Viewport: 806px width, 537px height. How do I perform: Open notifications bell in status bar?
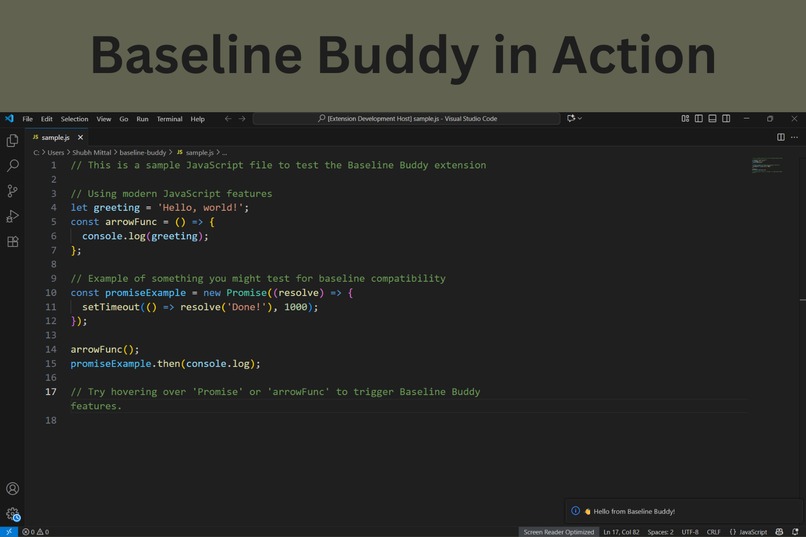(x=795, y=532)
